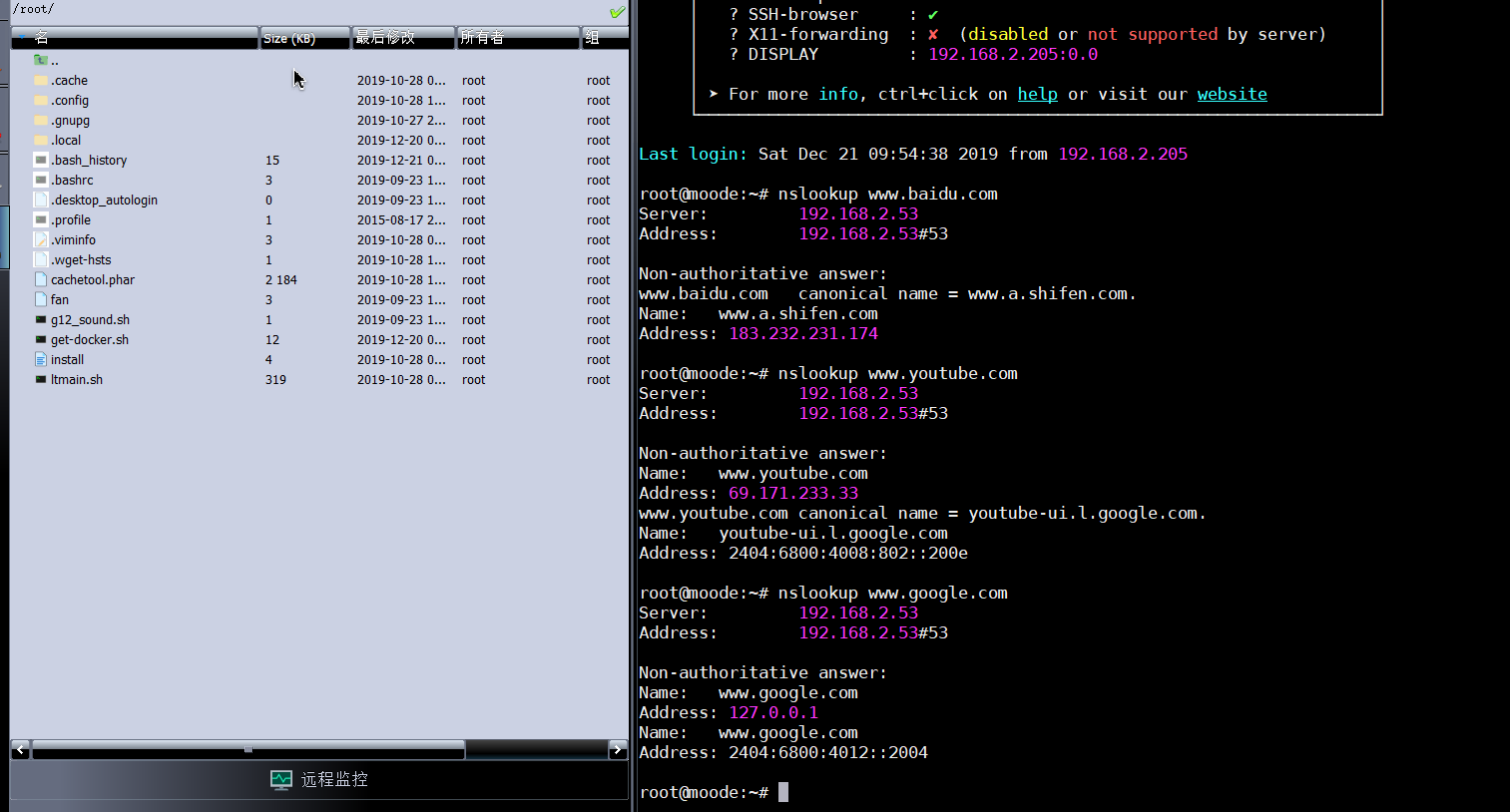
Task: Click the right scroll arrow of the file list
Action: coord(618,748)
